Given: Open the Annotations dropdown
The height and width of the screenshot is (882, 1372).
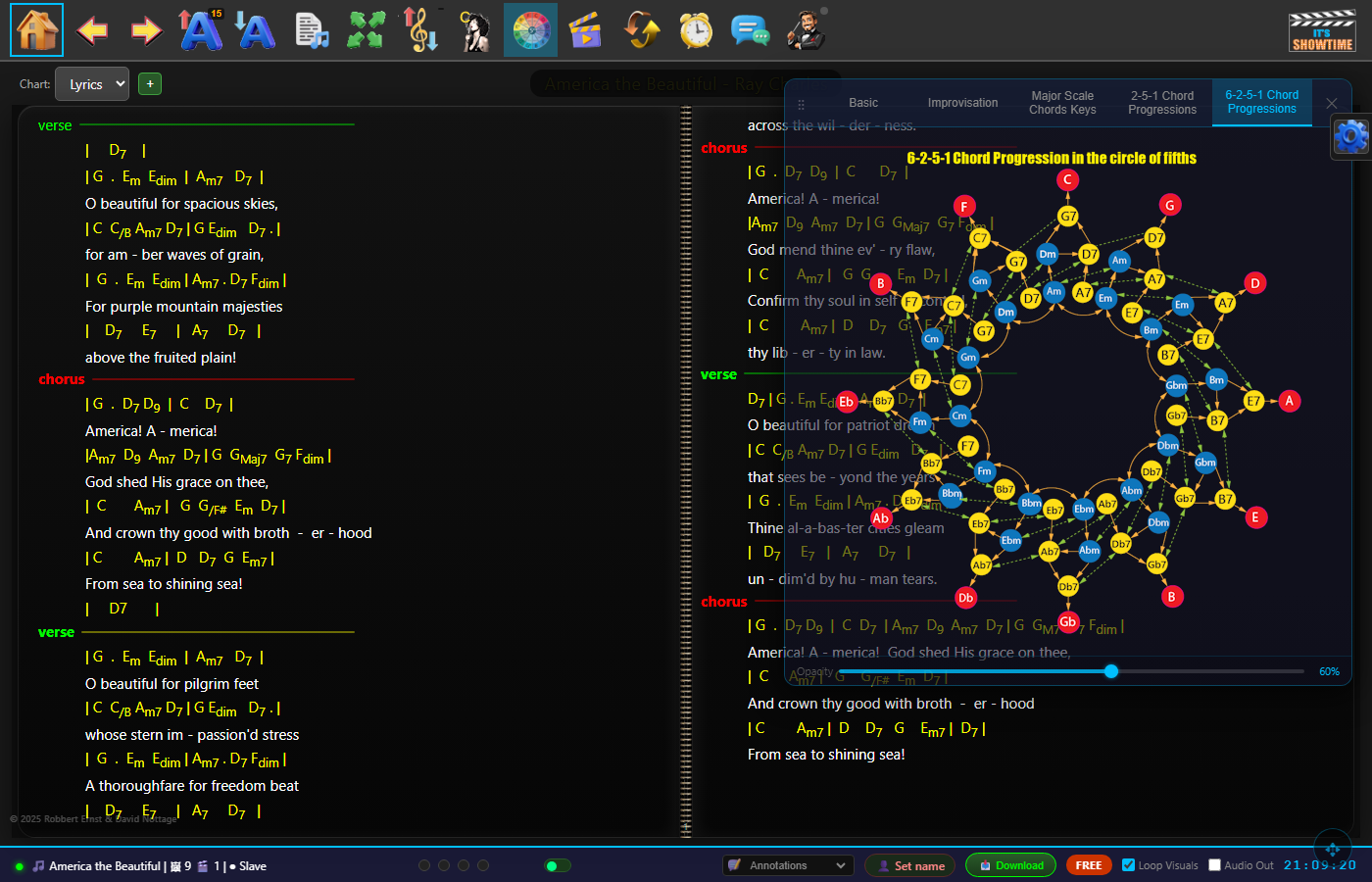Looking at the screenshot, I should (x=788, y=865).
